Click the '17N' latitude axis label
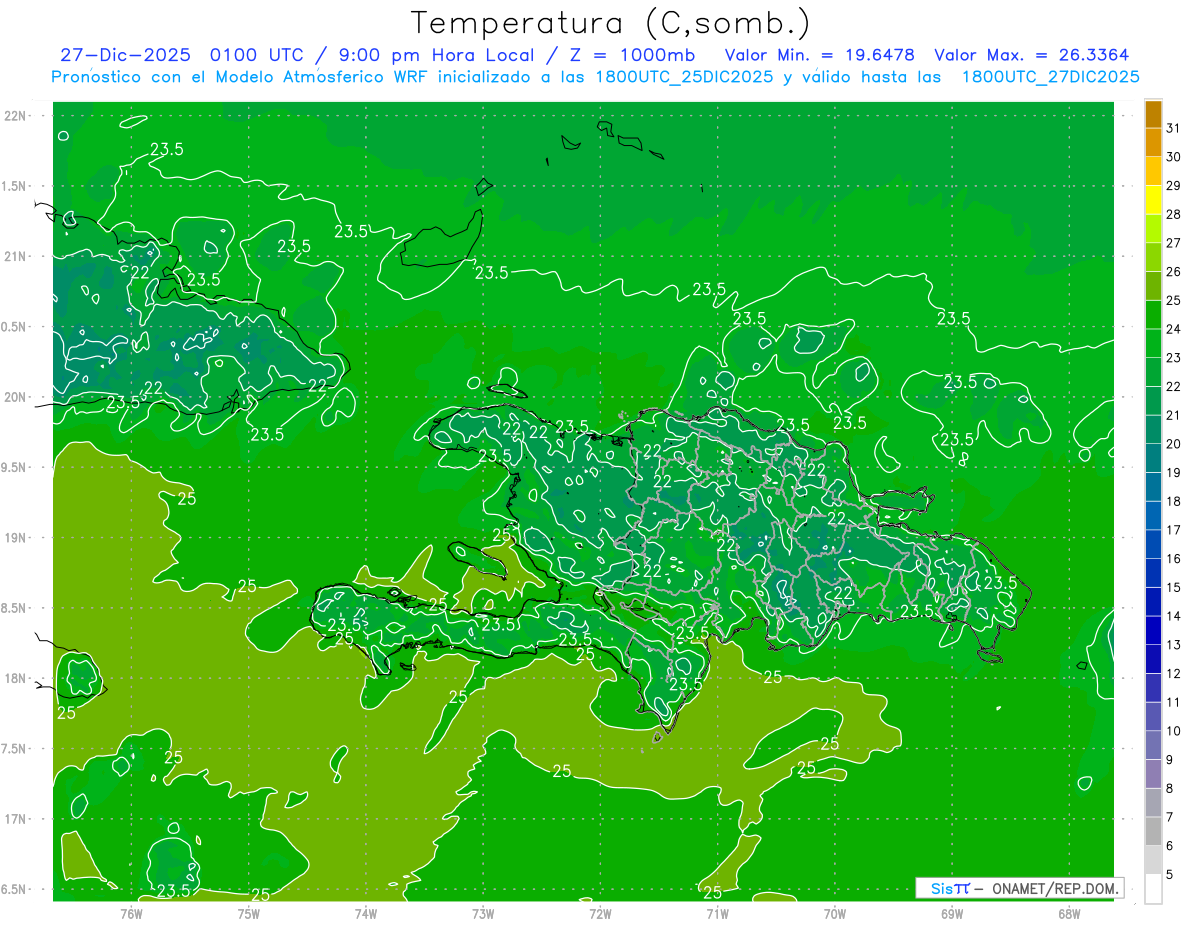This screenshot has height=927, width=1200. tap(16, 819)
